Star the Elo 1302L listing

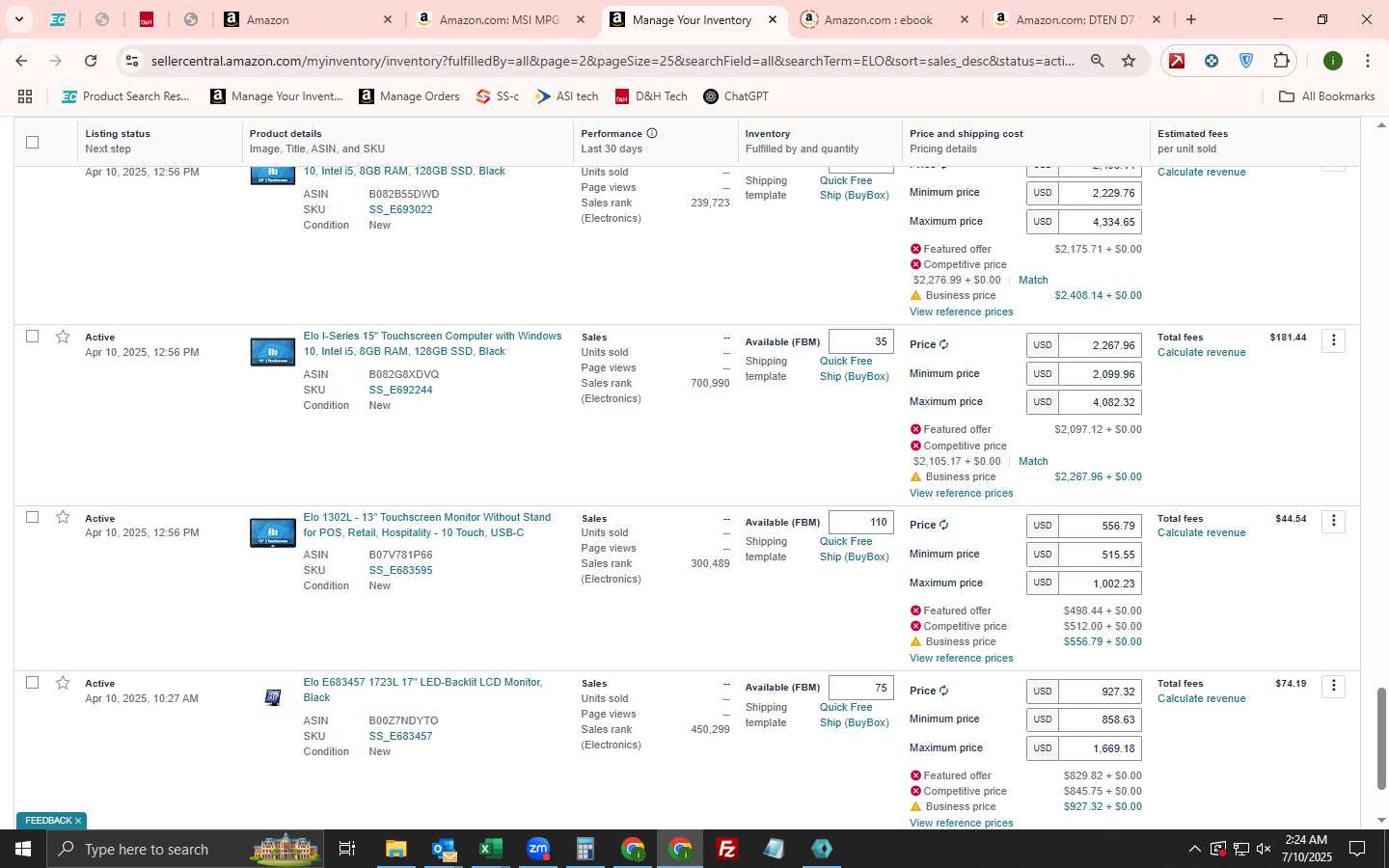63,517
